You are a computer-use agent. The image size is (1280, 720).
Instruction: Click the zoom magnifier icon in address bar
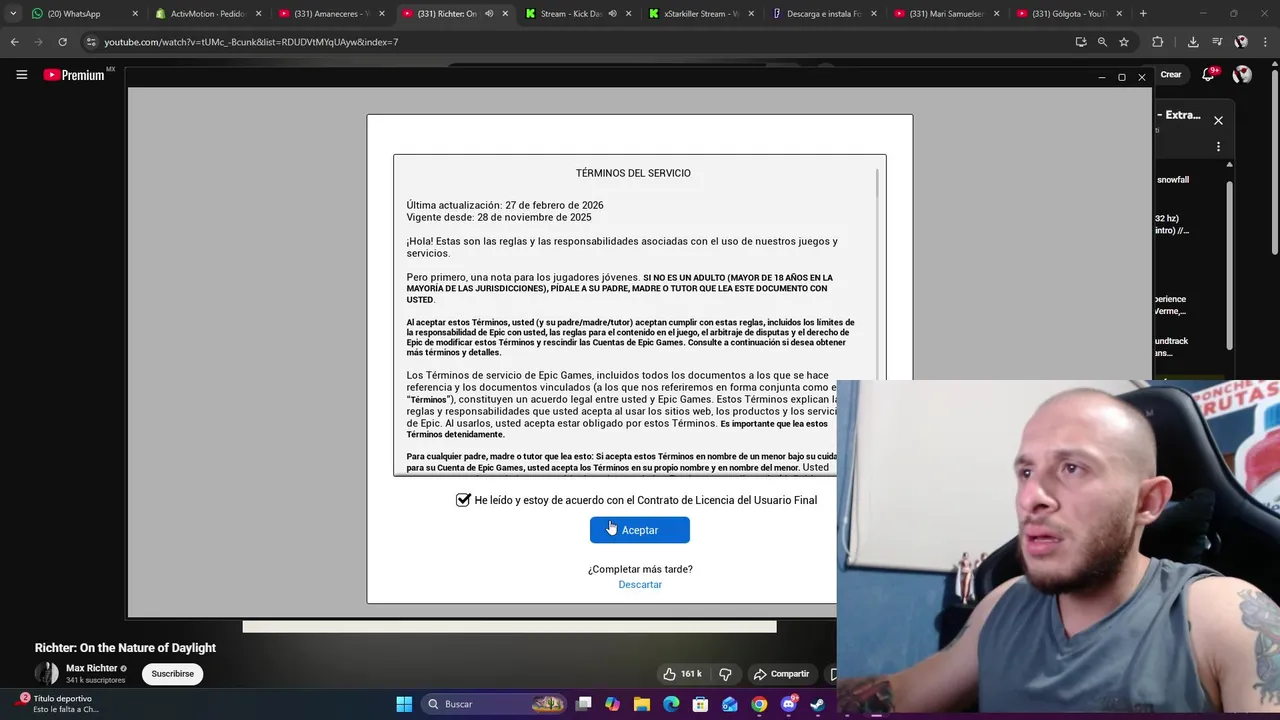[1102, 42]
